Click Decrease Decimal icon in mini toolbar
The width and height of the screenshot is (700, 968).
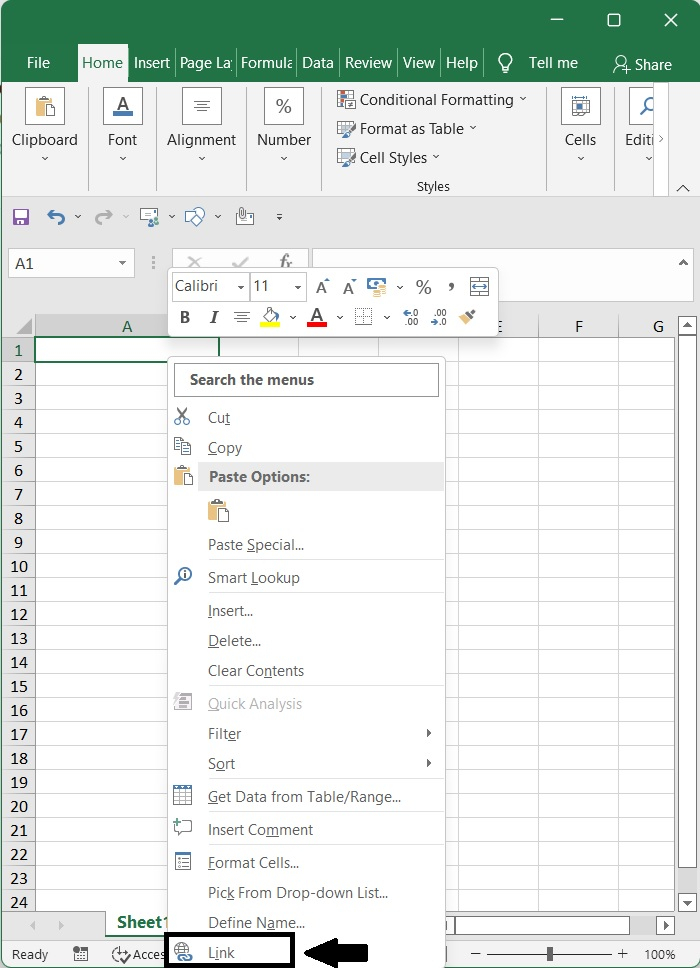point(439,317)
